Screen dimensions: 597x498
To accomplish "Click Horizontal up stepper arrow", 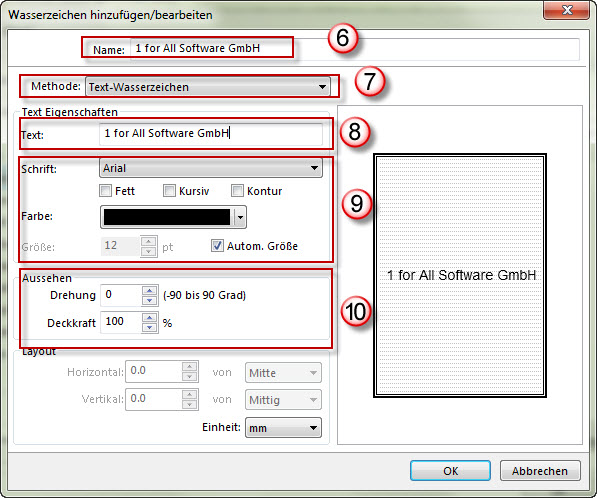I will click(190, 367).
